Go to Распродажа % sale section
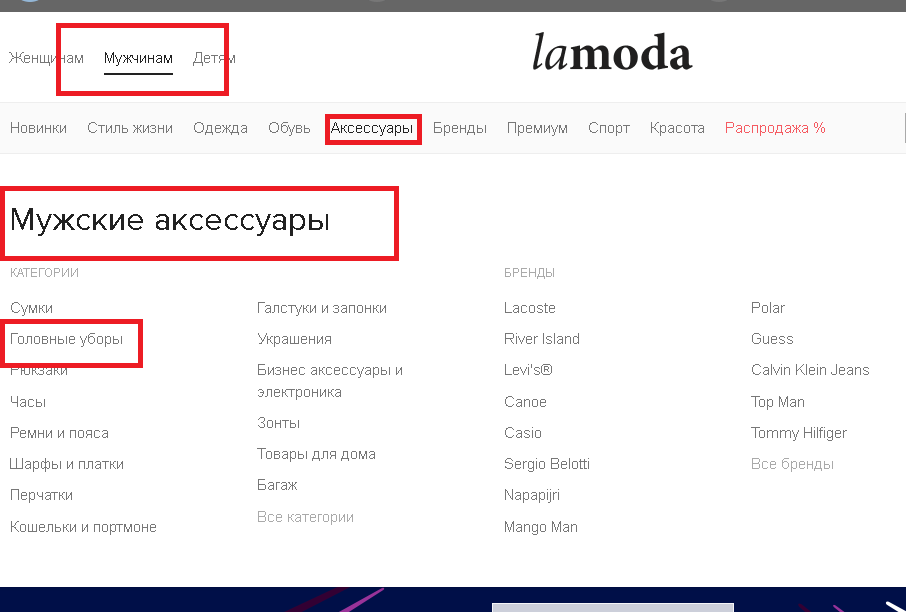Image resolution: width=906 pixels, height=612 pixels. tap(775, 128)
